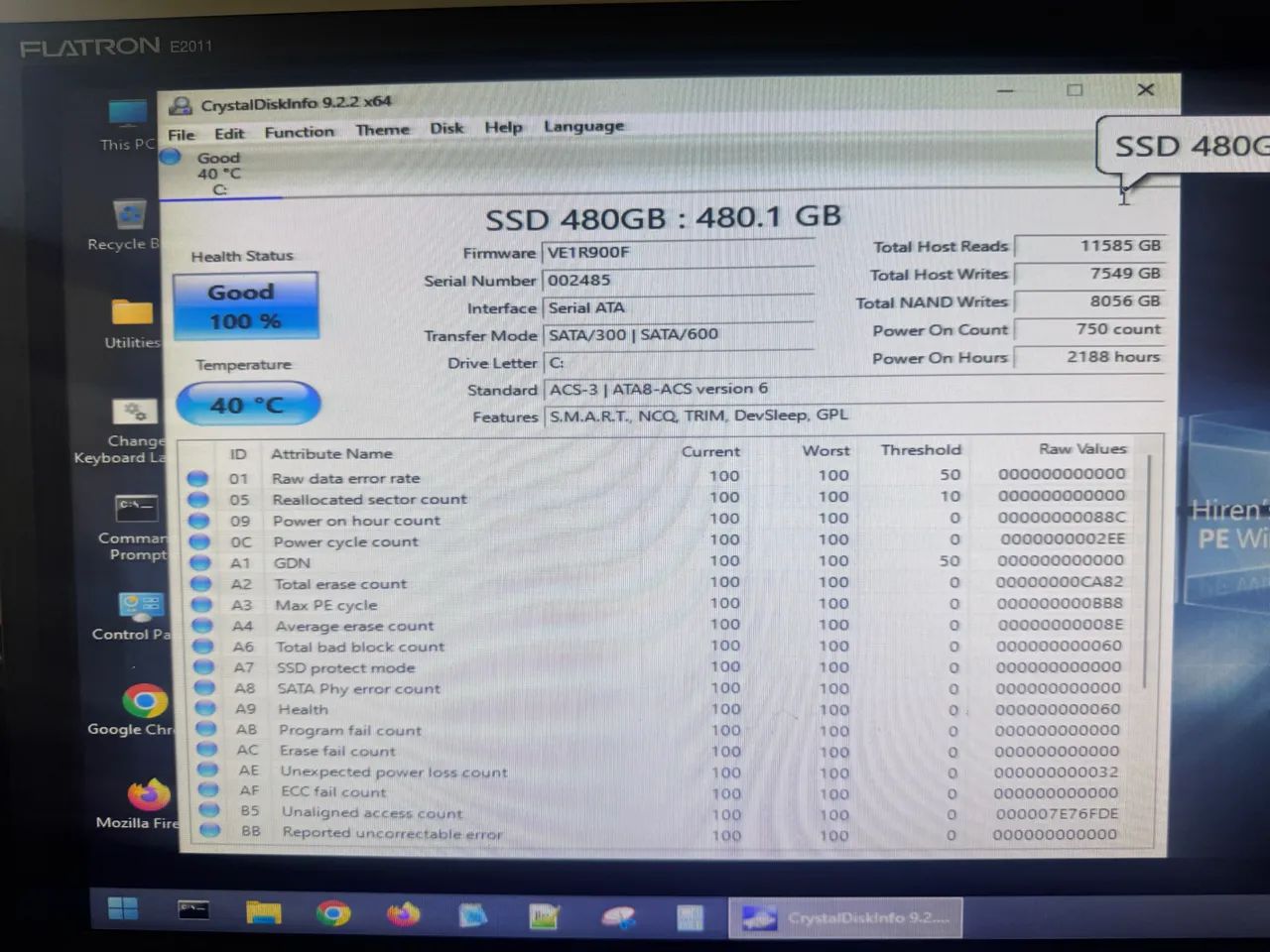1270x952 pixels.
Task: Open the File menu
Action: point(182,135)
